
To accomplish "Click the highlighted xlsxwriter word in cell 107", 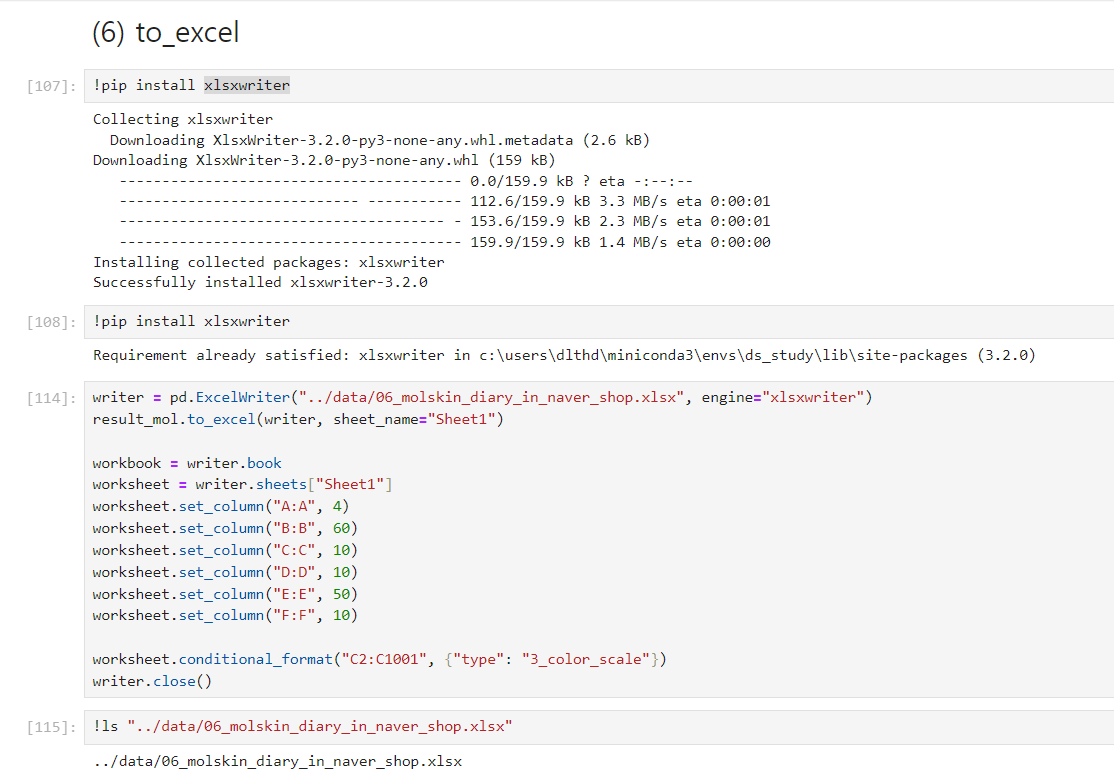I will tap(247, 85).
